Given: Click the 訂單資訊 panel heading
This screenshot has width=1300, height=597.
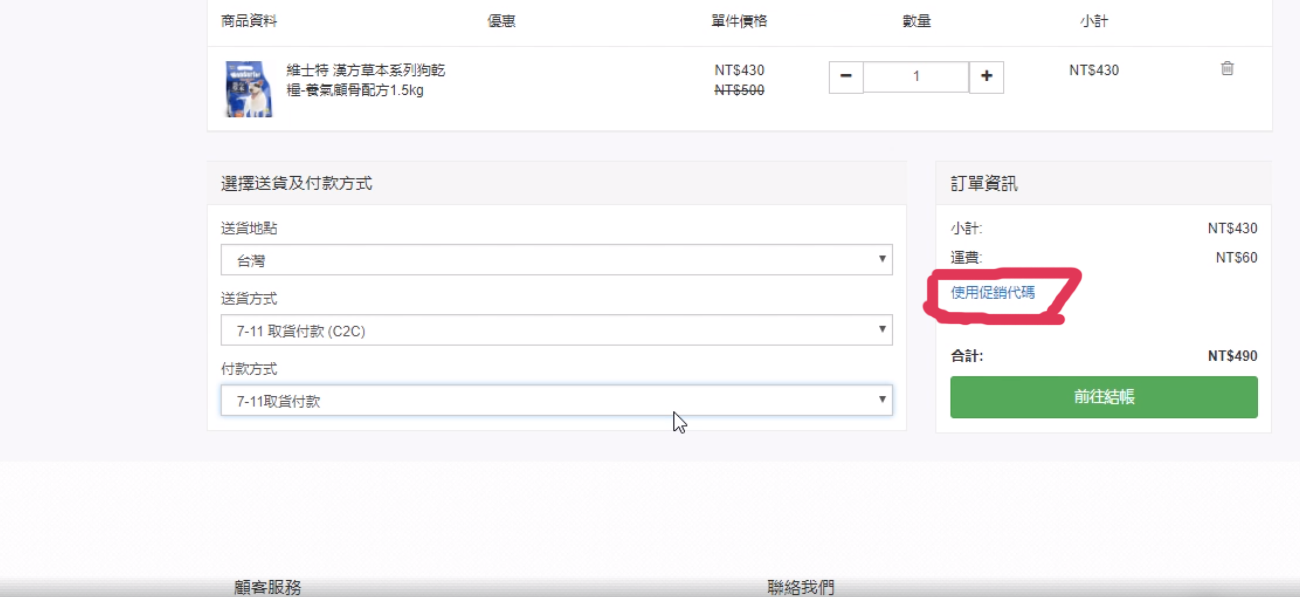Looking at the screenshot, I should (984, 184).
